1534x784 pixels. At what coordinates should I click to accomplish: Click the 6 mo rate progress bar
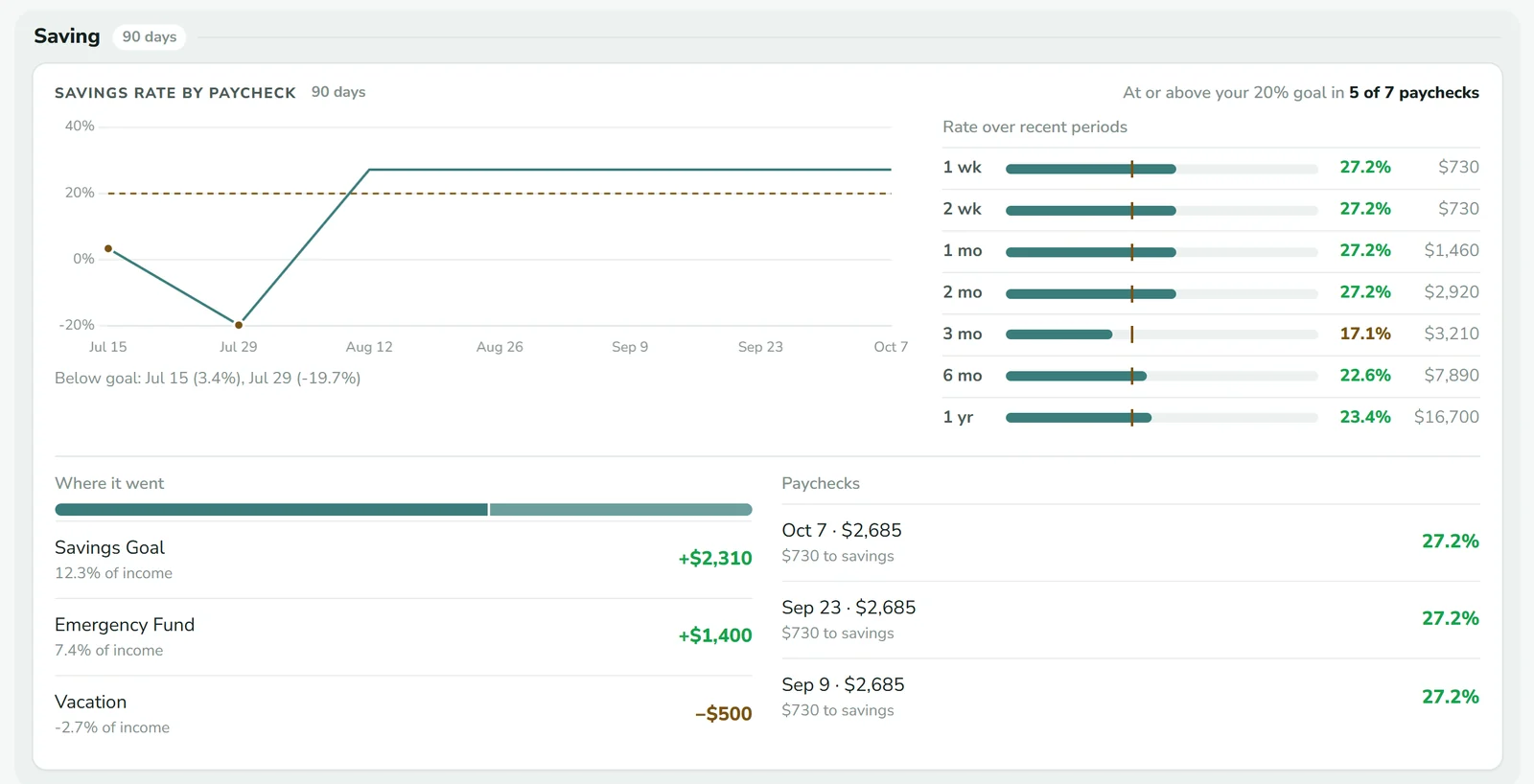[x=1162, y=376]
